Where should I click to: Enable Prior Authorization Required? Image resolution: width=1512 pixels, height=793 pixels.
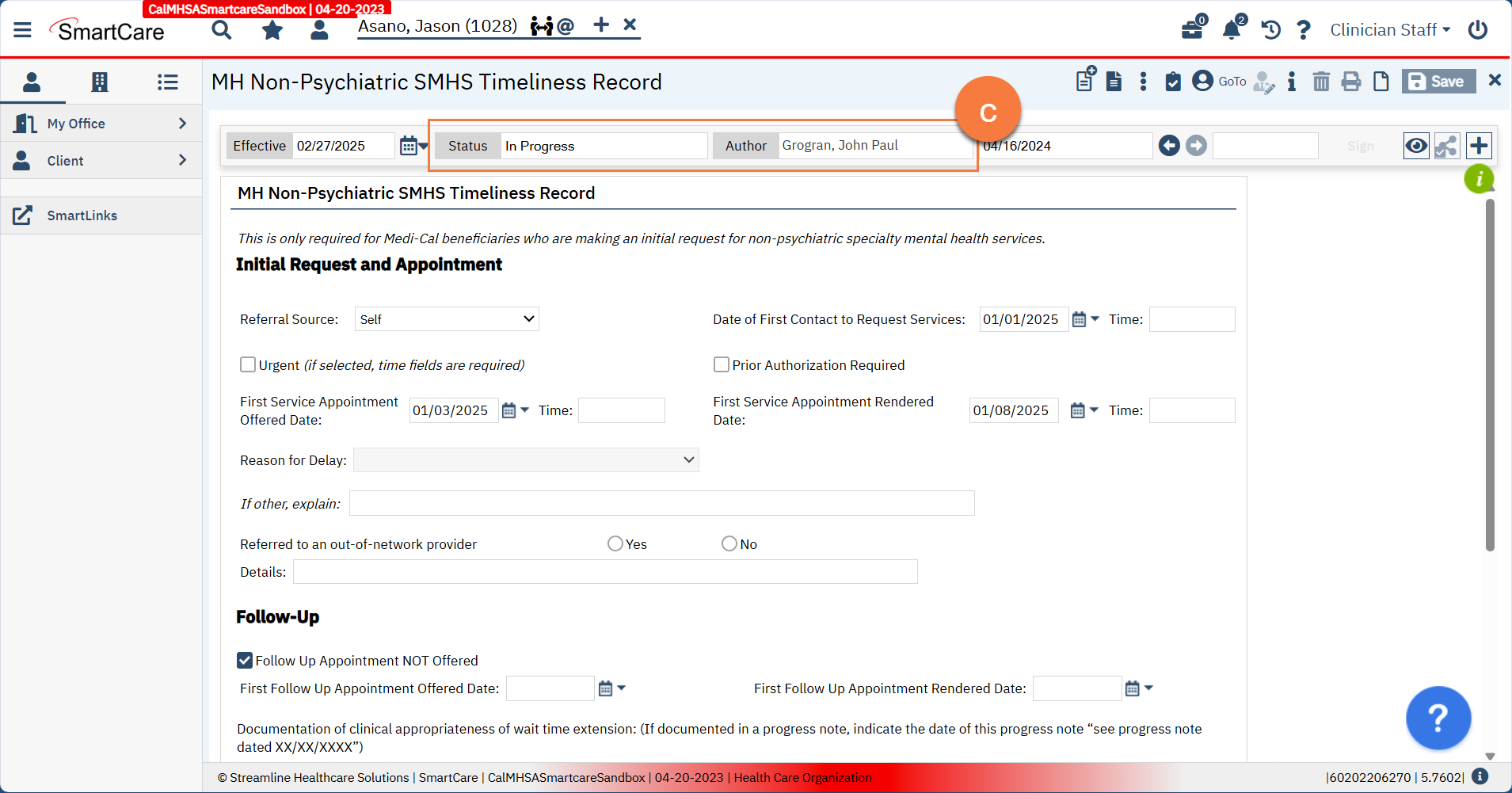pyautogui.click(x=722, y=364)
